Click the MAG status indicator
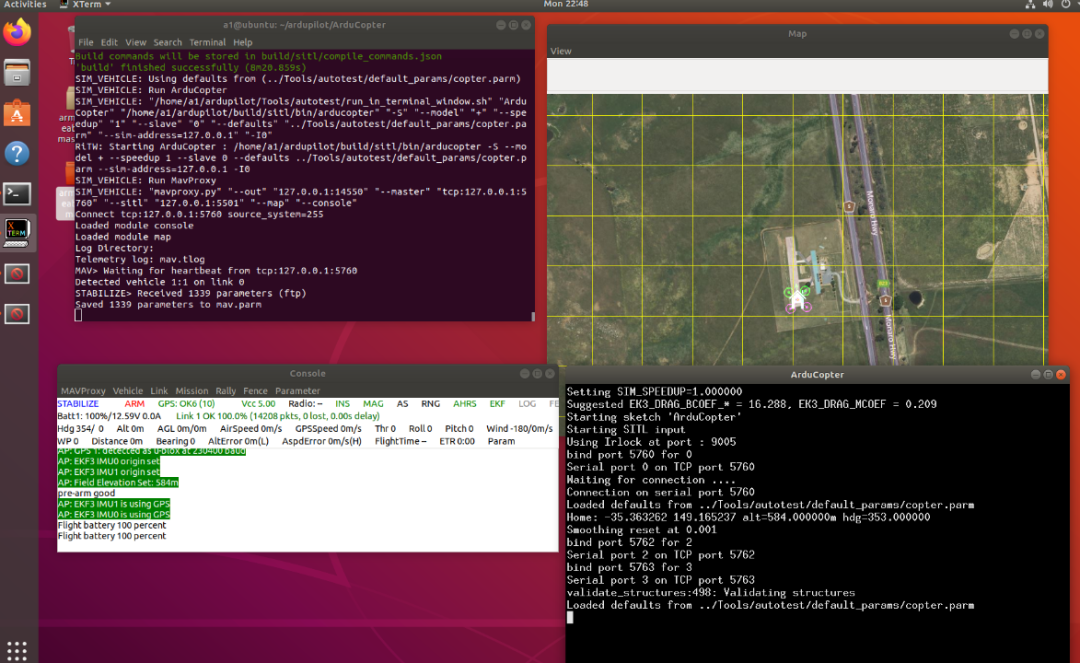 tap(373, 404)
